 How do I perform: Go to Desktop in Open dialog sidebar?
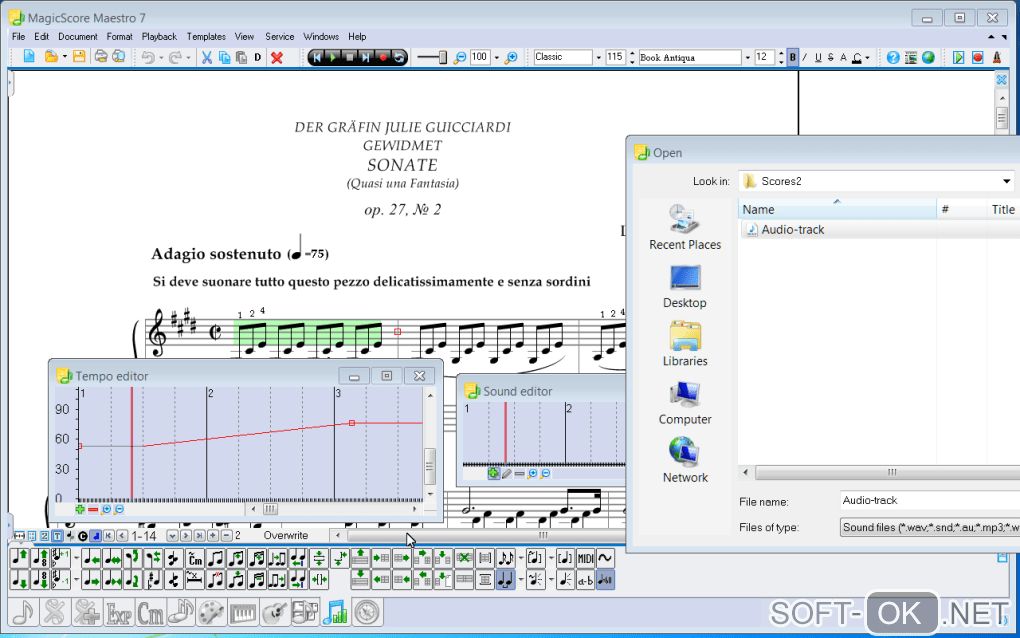click(x=685, y=287)
